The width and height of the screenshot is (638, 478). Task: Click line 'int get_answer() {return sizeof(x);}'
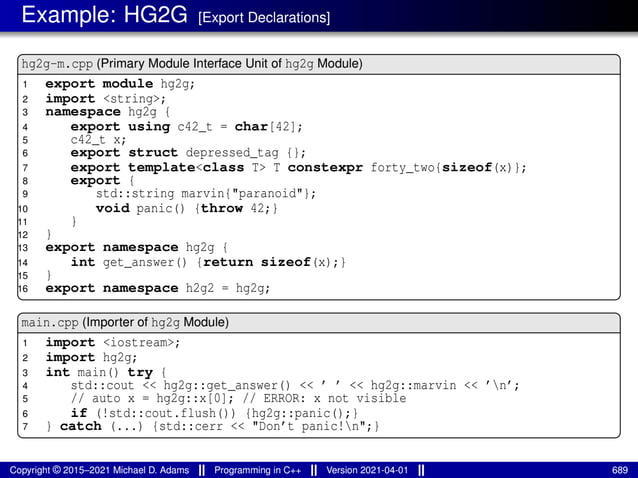208,262
